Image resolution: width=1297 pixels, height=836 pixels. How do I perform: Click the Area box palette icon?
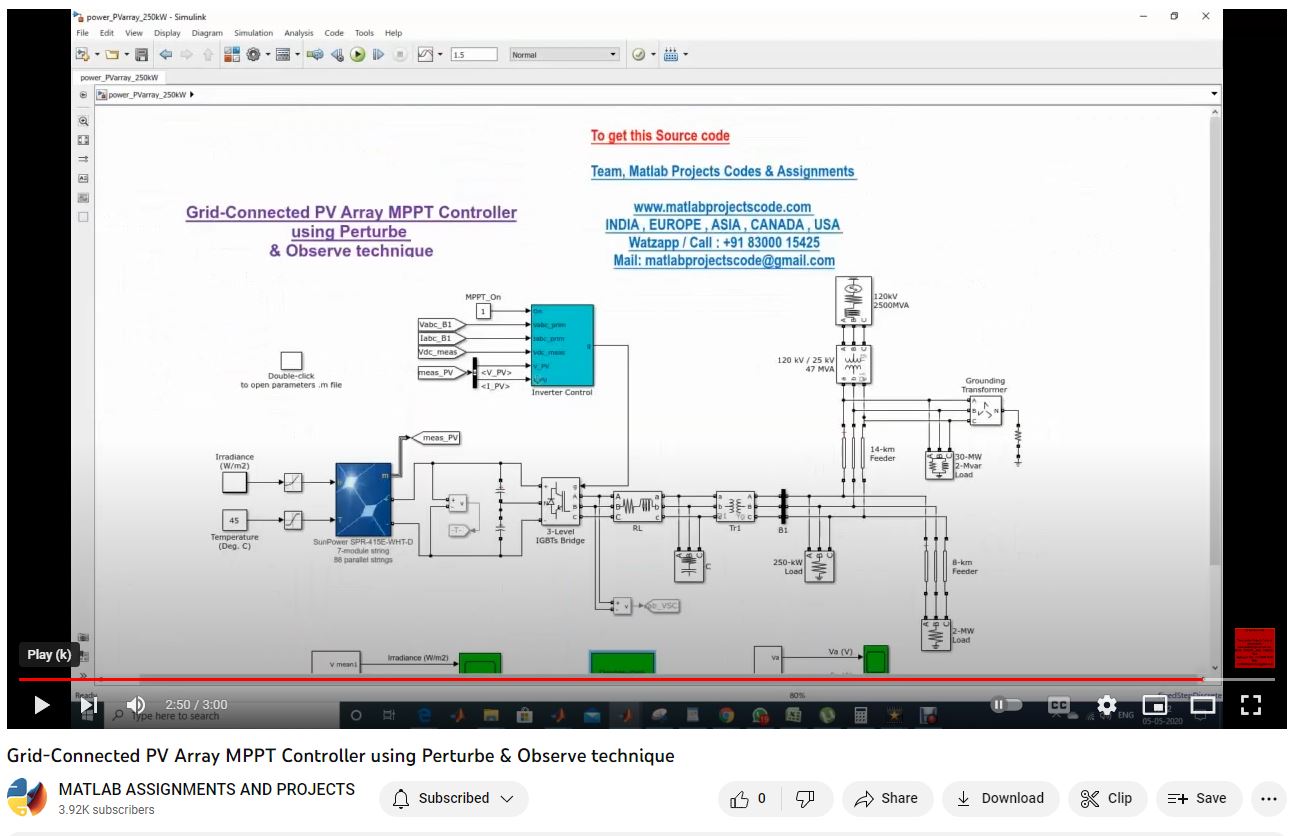point(84,216)
